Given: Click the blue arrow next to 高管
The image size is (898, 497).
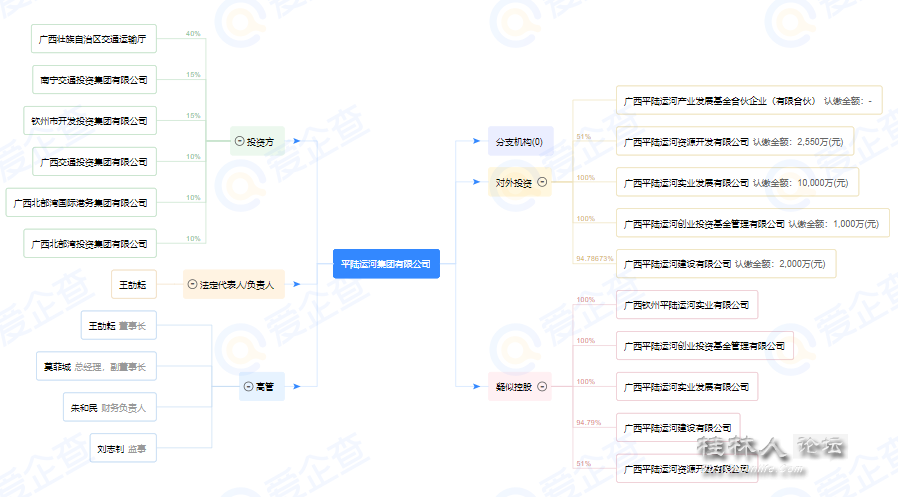Looking at the screenshot, I should coord(297,386).
